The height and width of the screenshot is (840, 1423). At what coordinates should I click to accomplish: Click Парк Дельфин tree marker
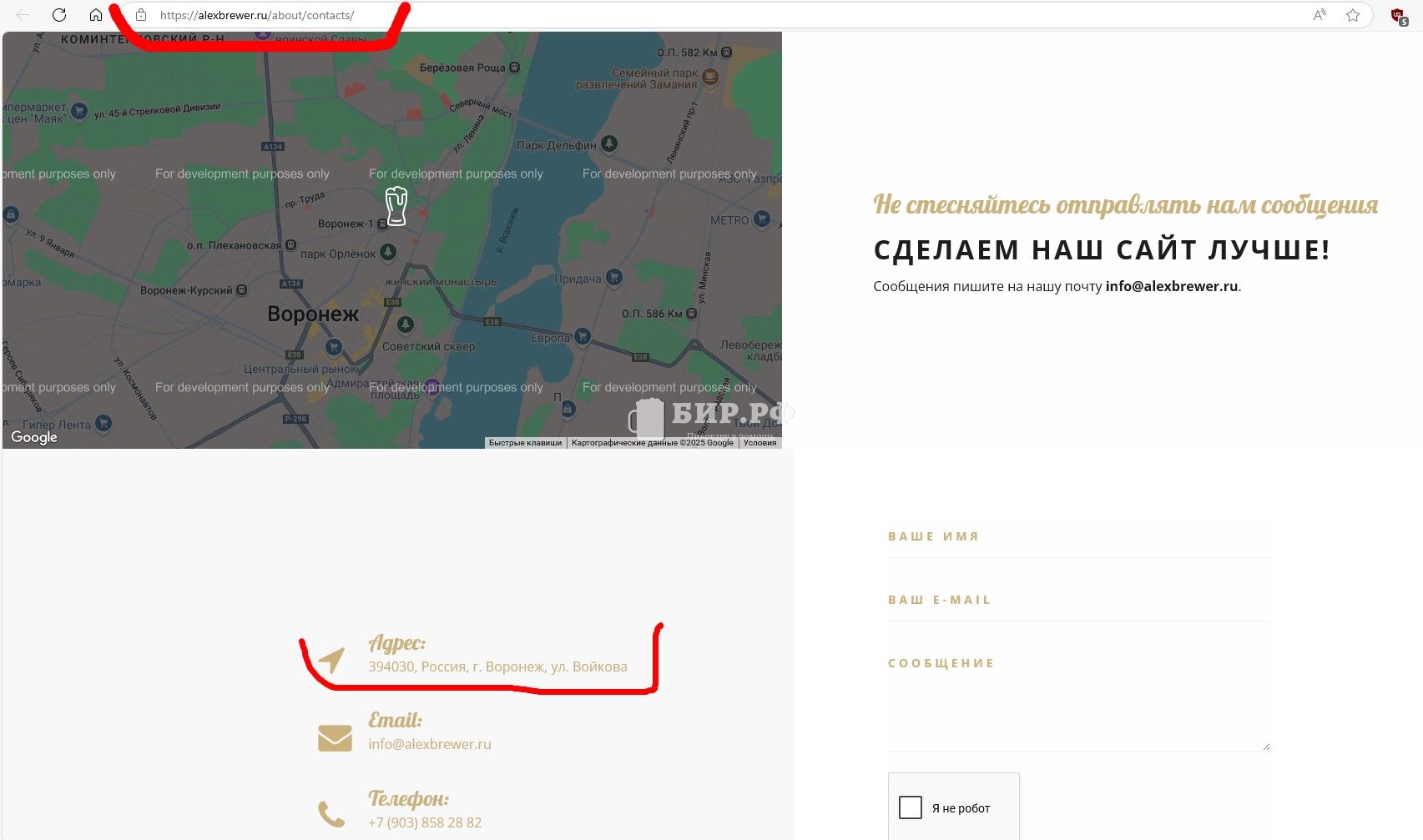click(609, 143)
